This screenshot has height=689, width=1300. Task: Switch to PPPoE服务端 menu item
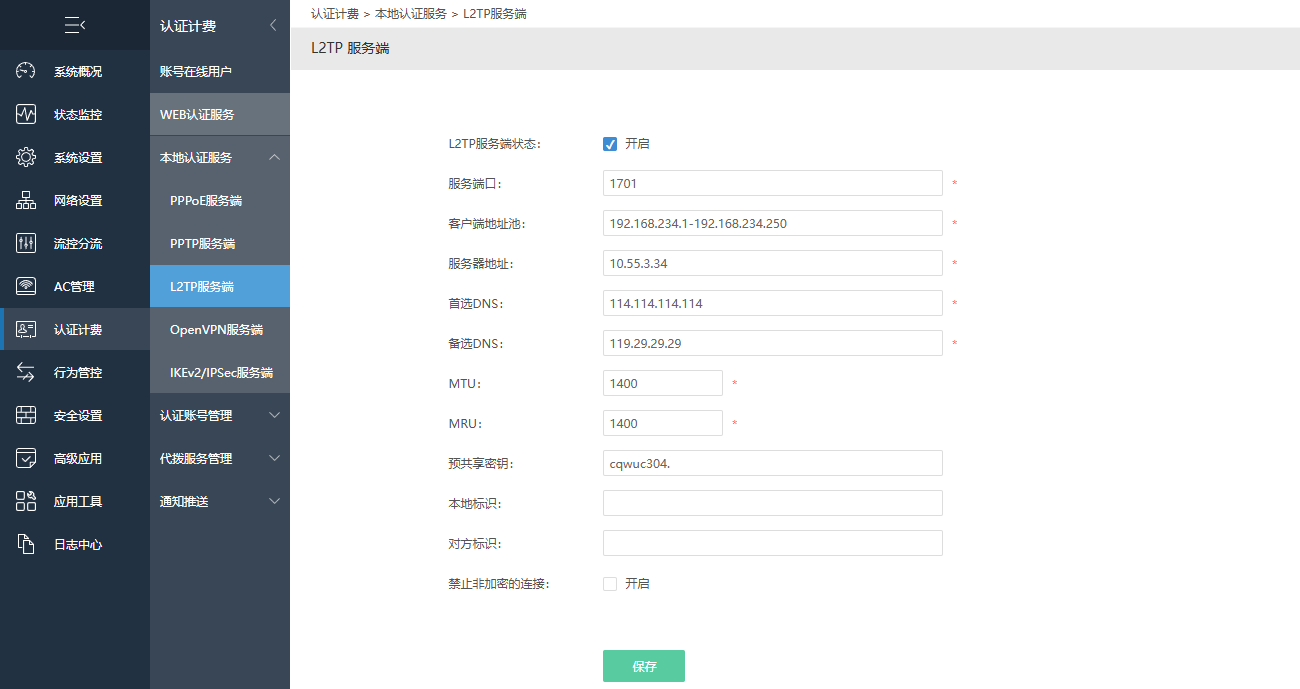pos(206,201)
